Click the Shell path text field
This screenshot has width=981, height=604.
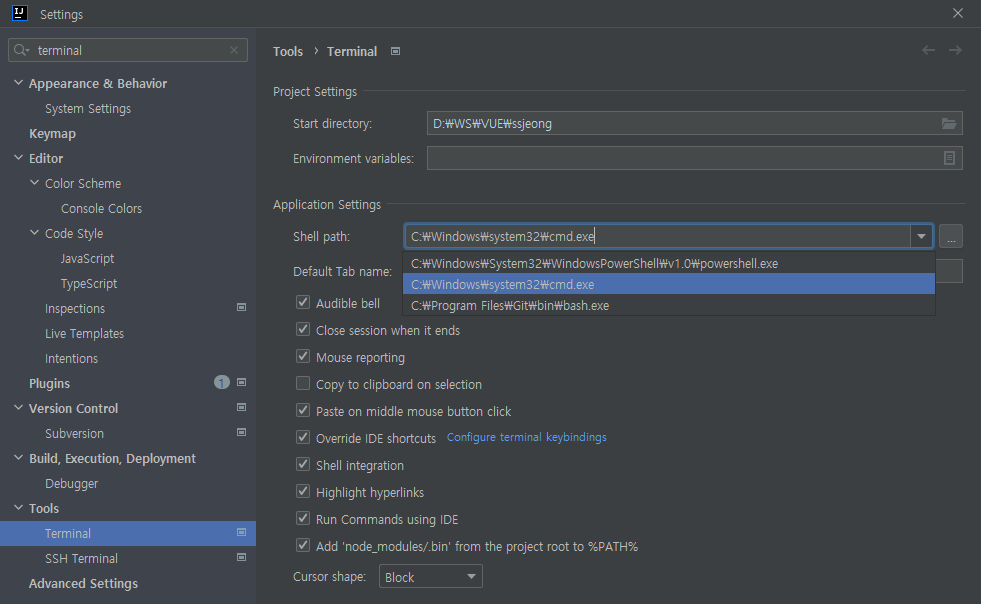[x=657, y=237]
